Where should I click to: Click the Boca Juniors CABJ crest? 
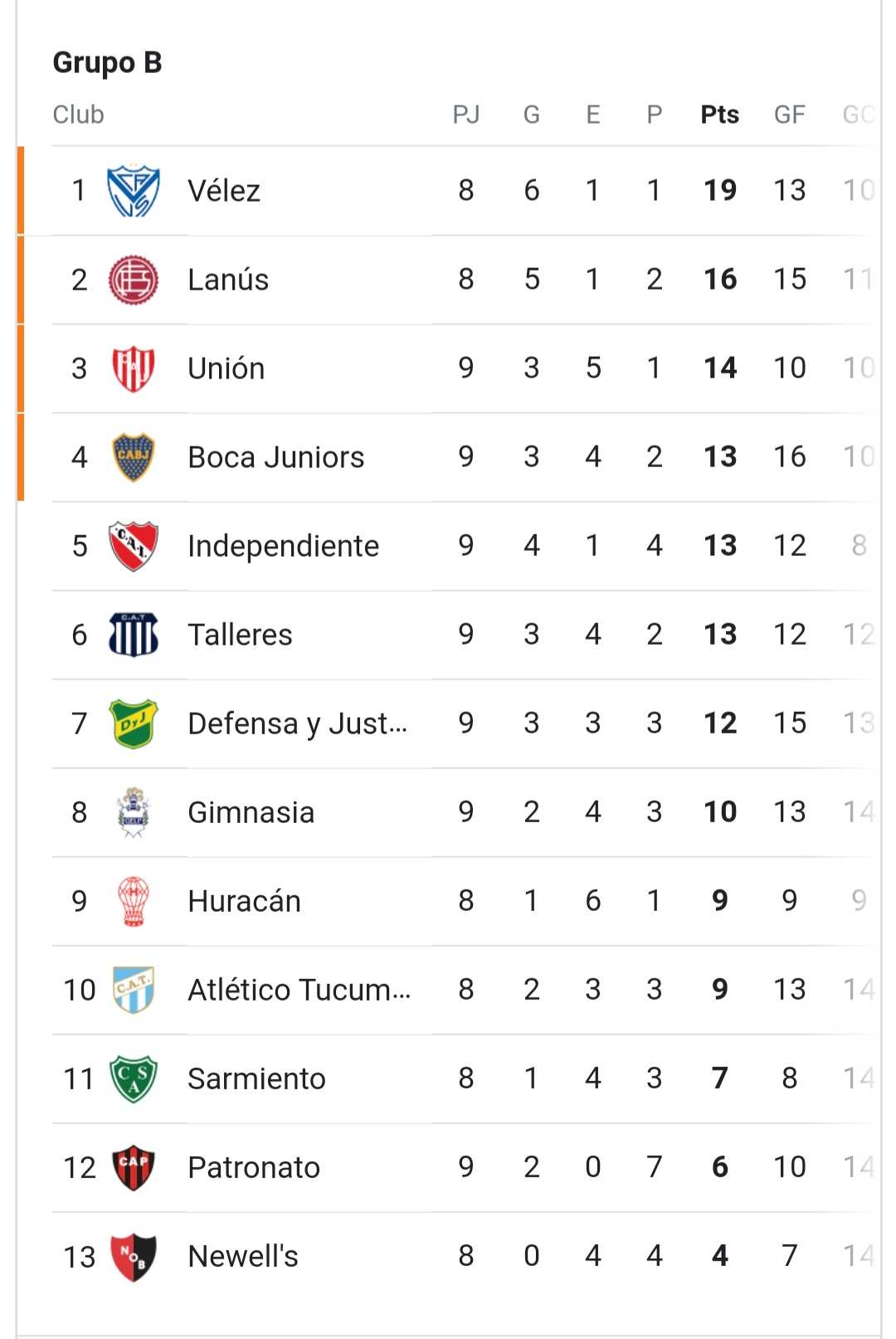tap(134, 457)
